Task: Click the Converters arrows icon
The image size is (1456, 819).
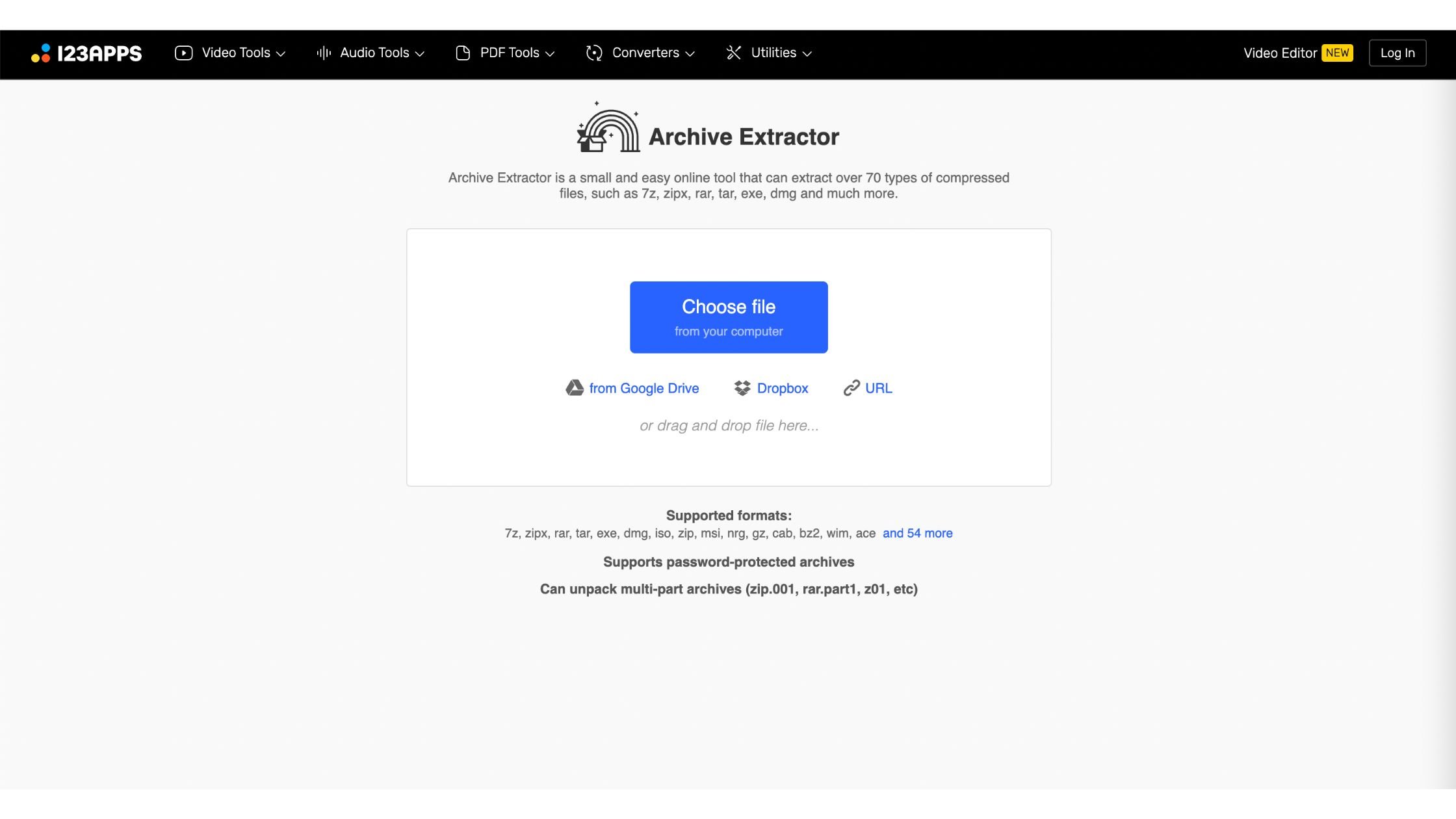Action: 594,52
